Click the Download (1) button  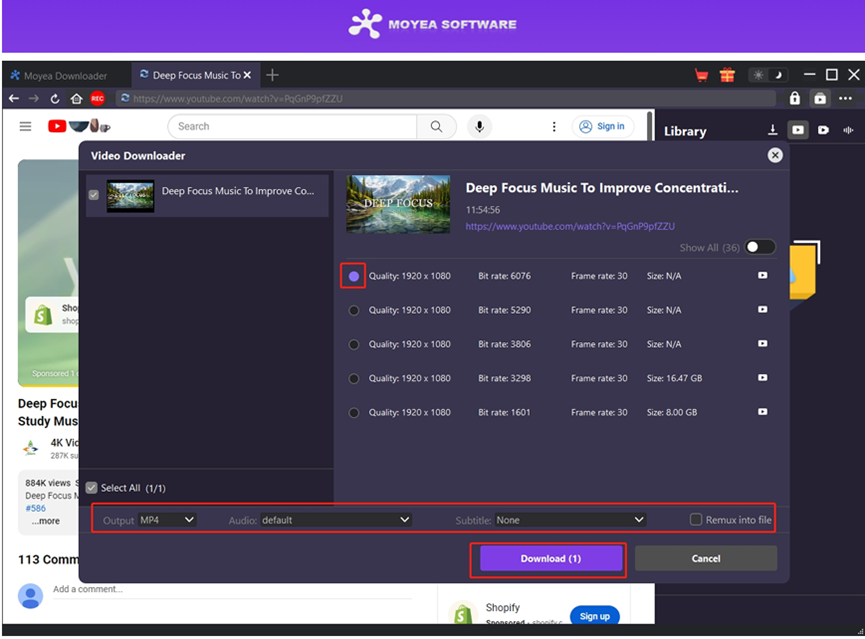[549, 558]
